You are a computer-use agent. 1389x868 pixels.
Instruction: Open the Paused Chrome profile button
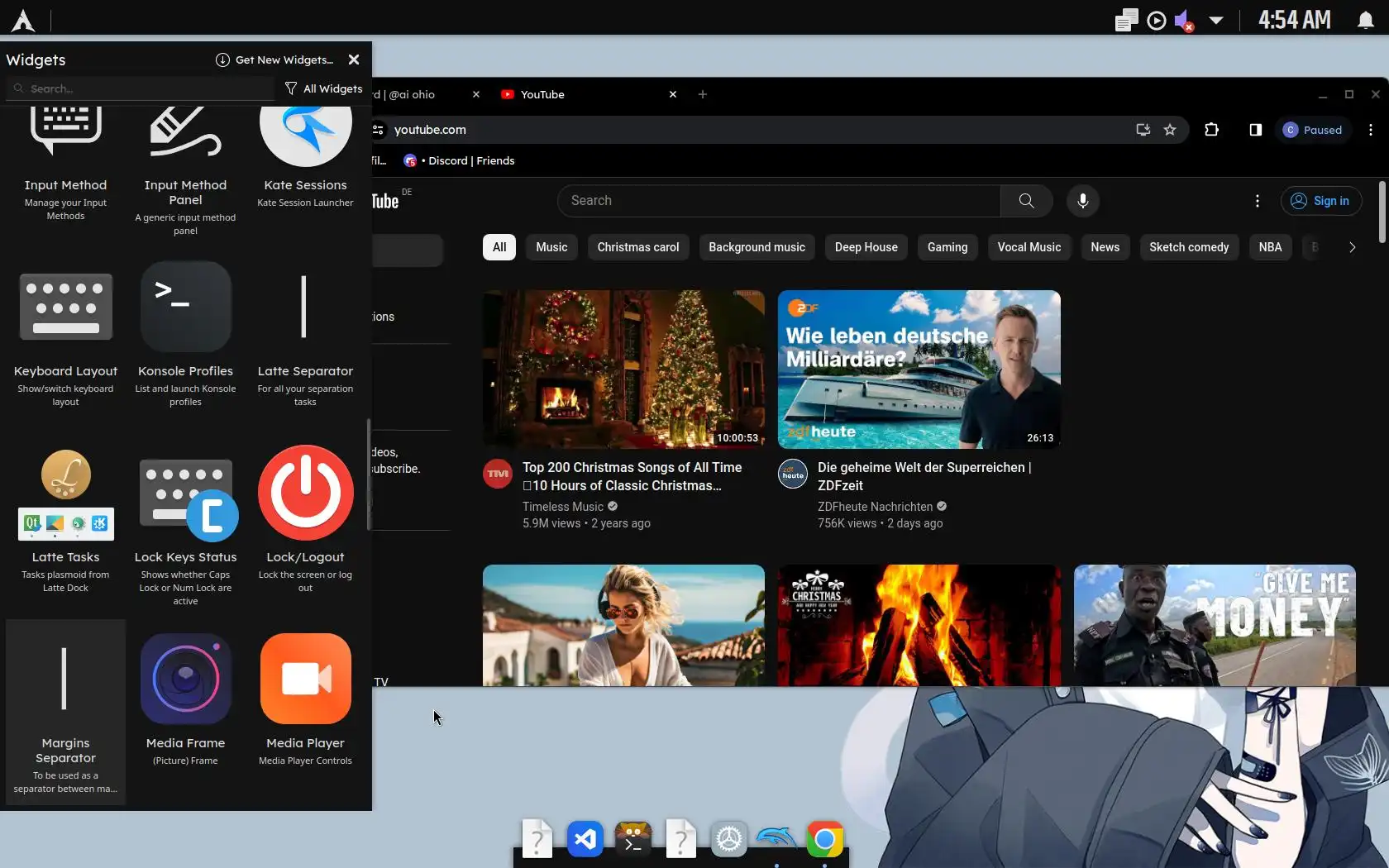click(x=1313, y=130)
